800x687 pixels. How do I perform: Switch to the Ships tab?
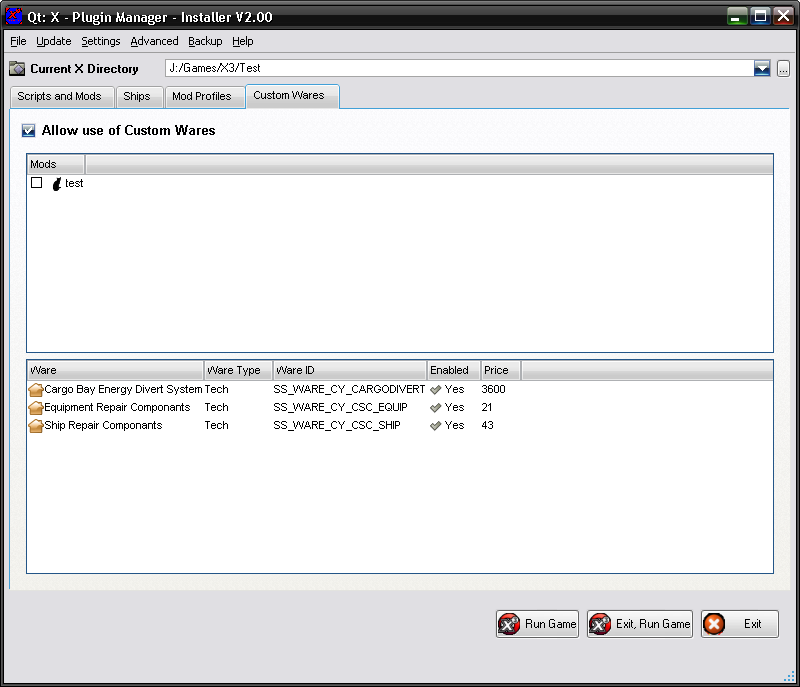139,96
